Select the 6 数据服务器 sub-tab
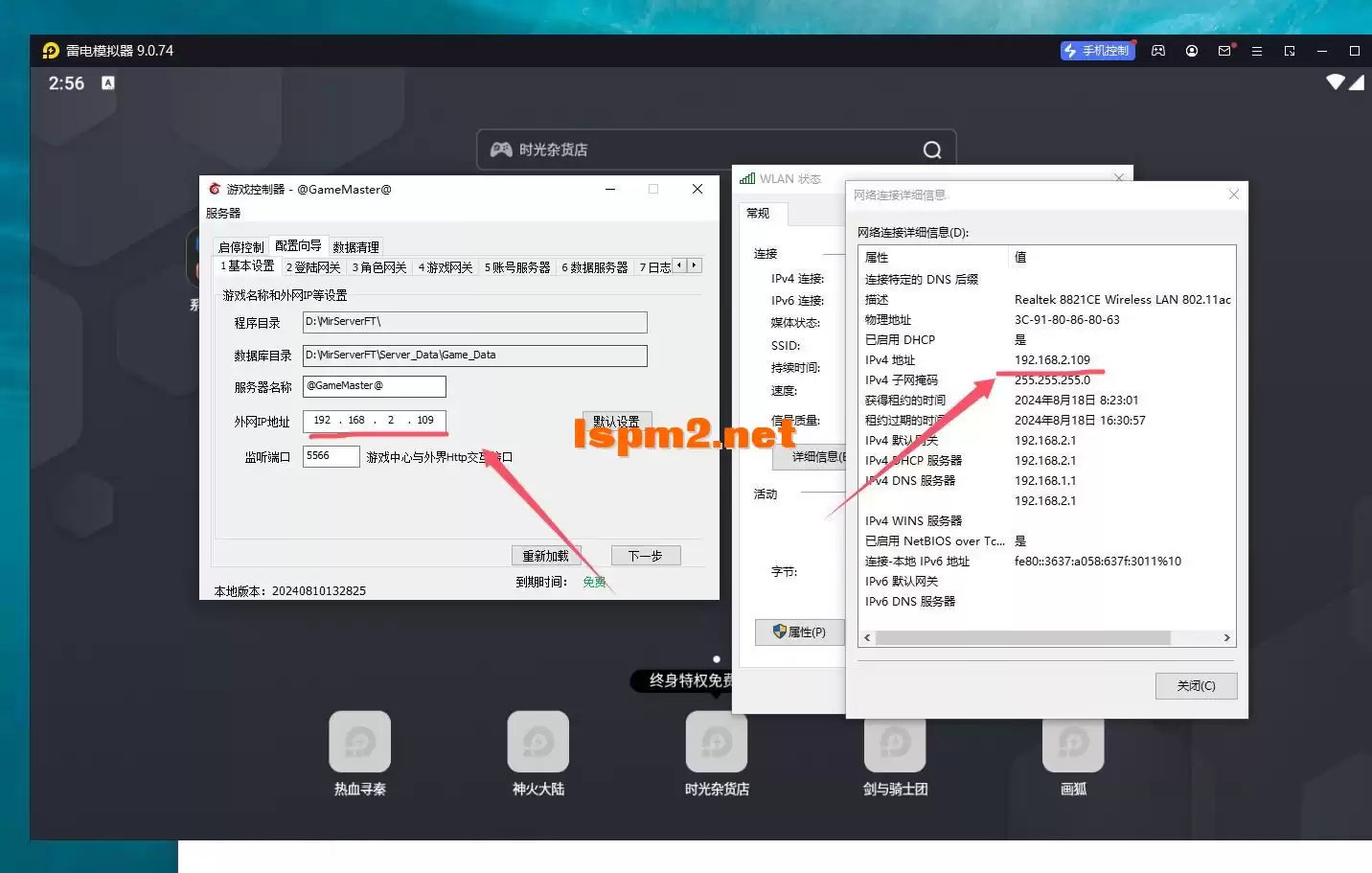1372x873 pixels. [595, 267]
